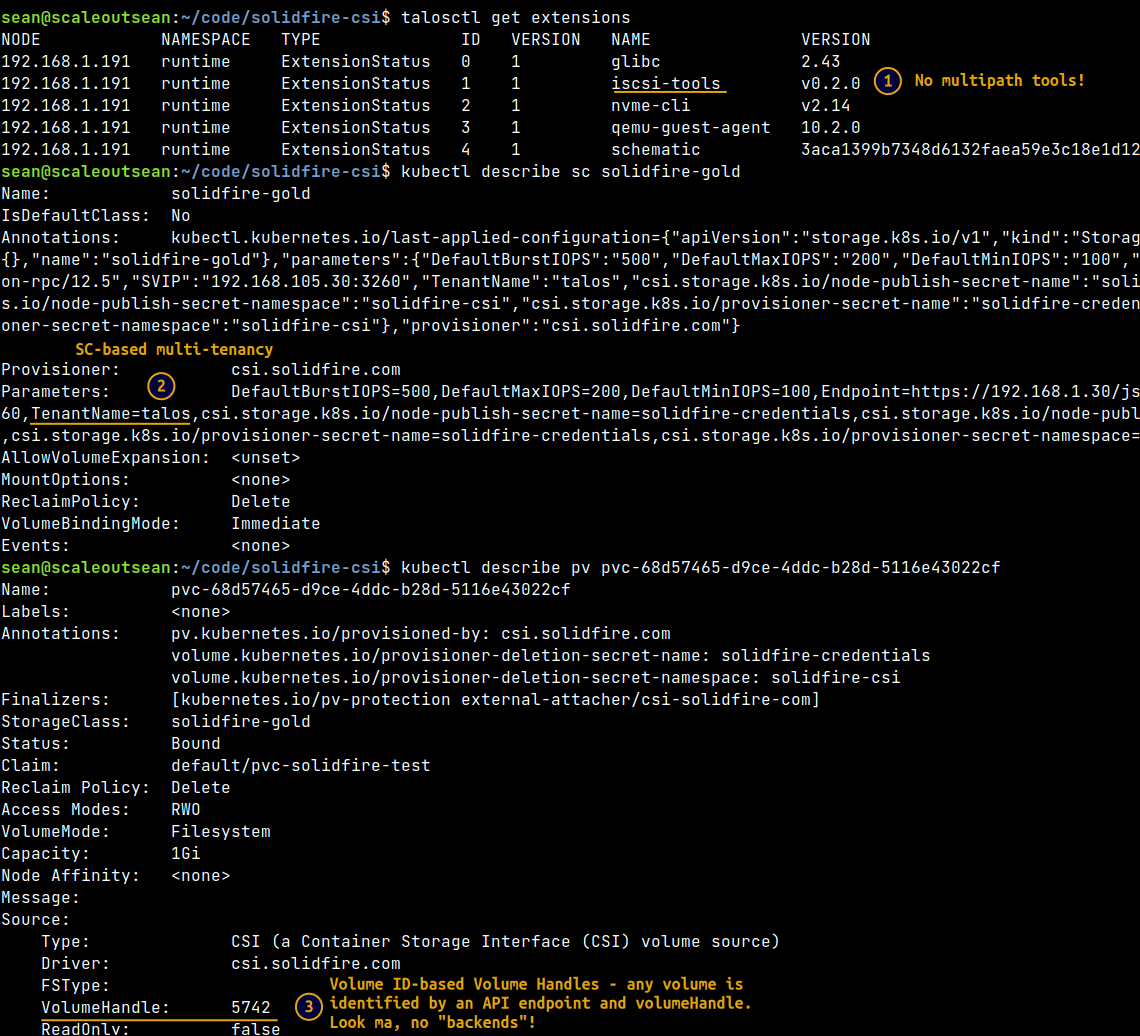
Task: Click the Finalizers value with 'kubernetes.io/pv-protection'
Action: point(495,699)
